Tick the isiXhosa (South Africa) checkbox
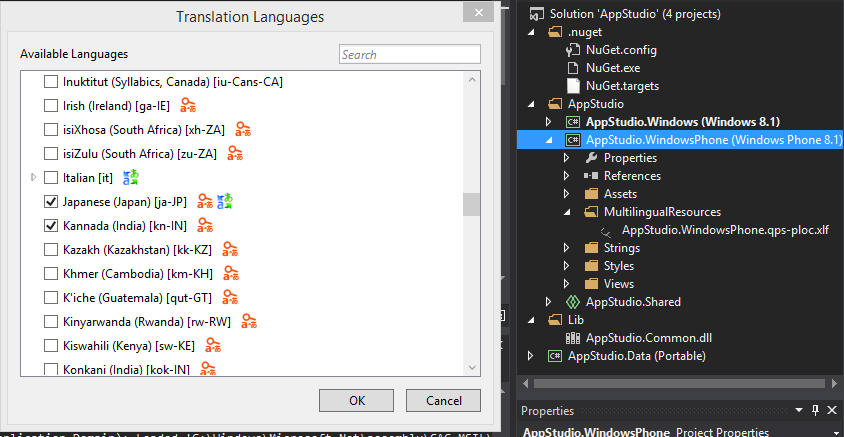Image resolution: width=844 pixels, height=437 pixels. click(x=51, y=130)
